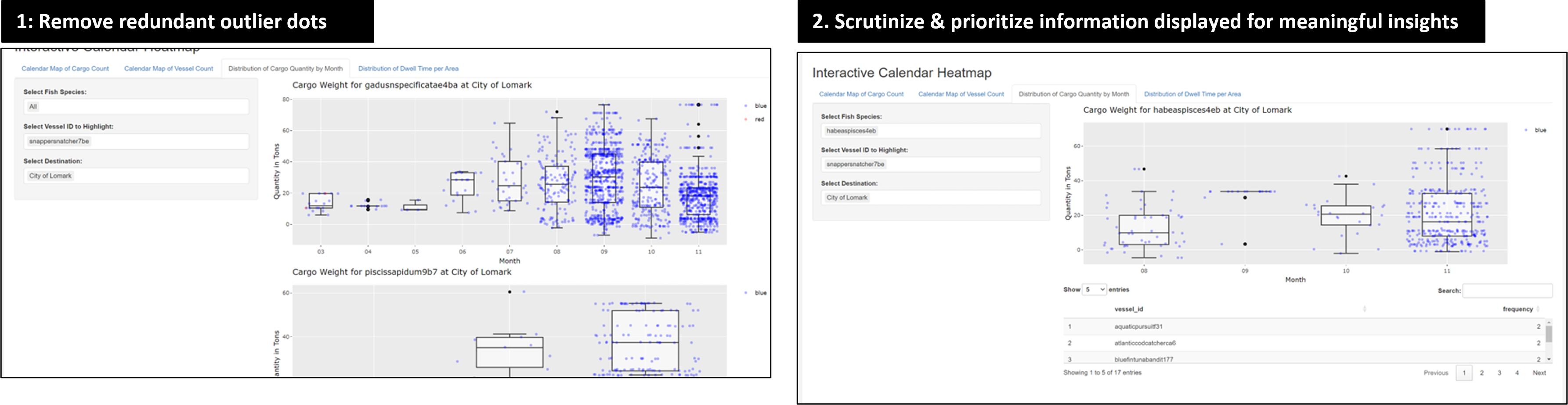Go to Next table page
1568x405 pixels.
[1539, 373]
